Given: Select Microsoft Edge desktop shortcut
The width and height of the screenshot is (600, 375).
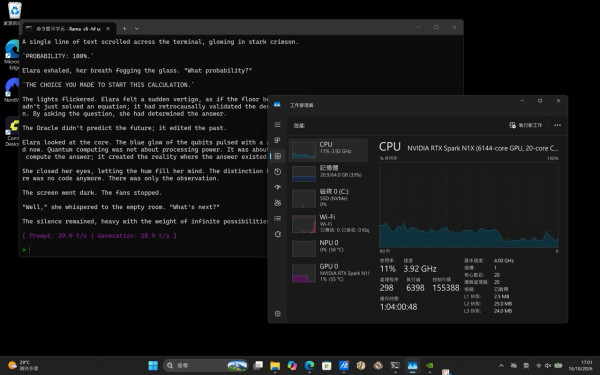Looking at the screenshot, I should click(12, 55).
